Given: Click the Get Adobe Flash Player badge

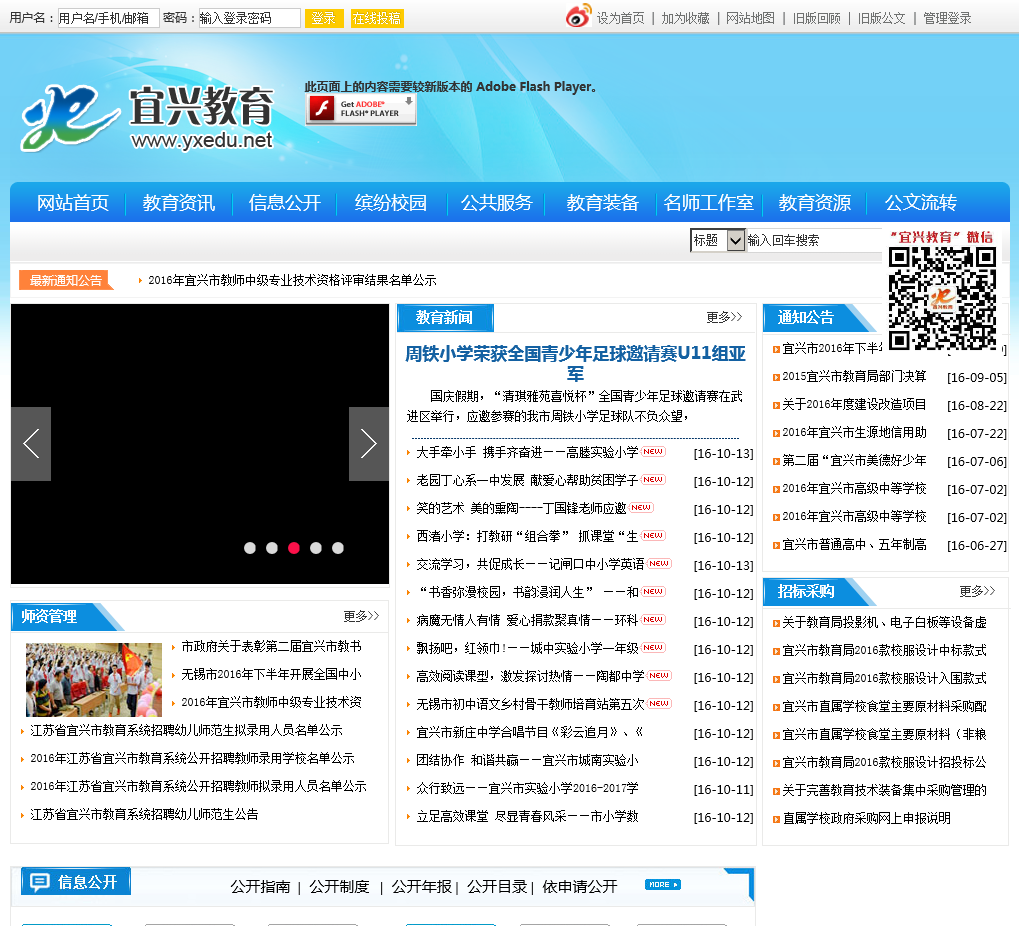Looking at the screenshot, I should coord(361,109).
